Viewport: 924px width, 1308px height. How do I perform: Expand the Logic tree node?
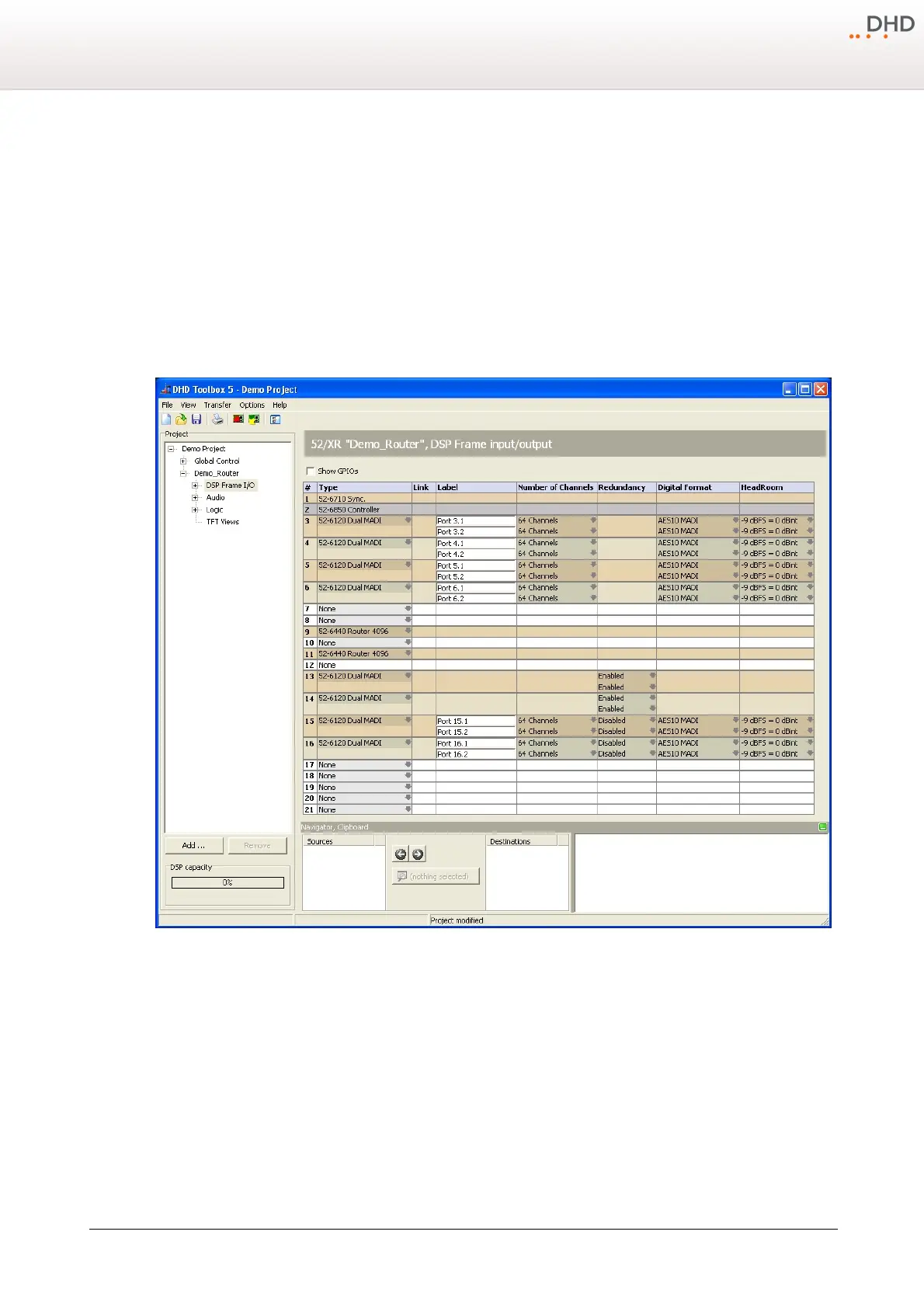point(196,510)
